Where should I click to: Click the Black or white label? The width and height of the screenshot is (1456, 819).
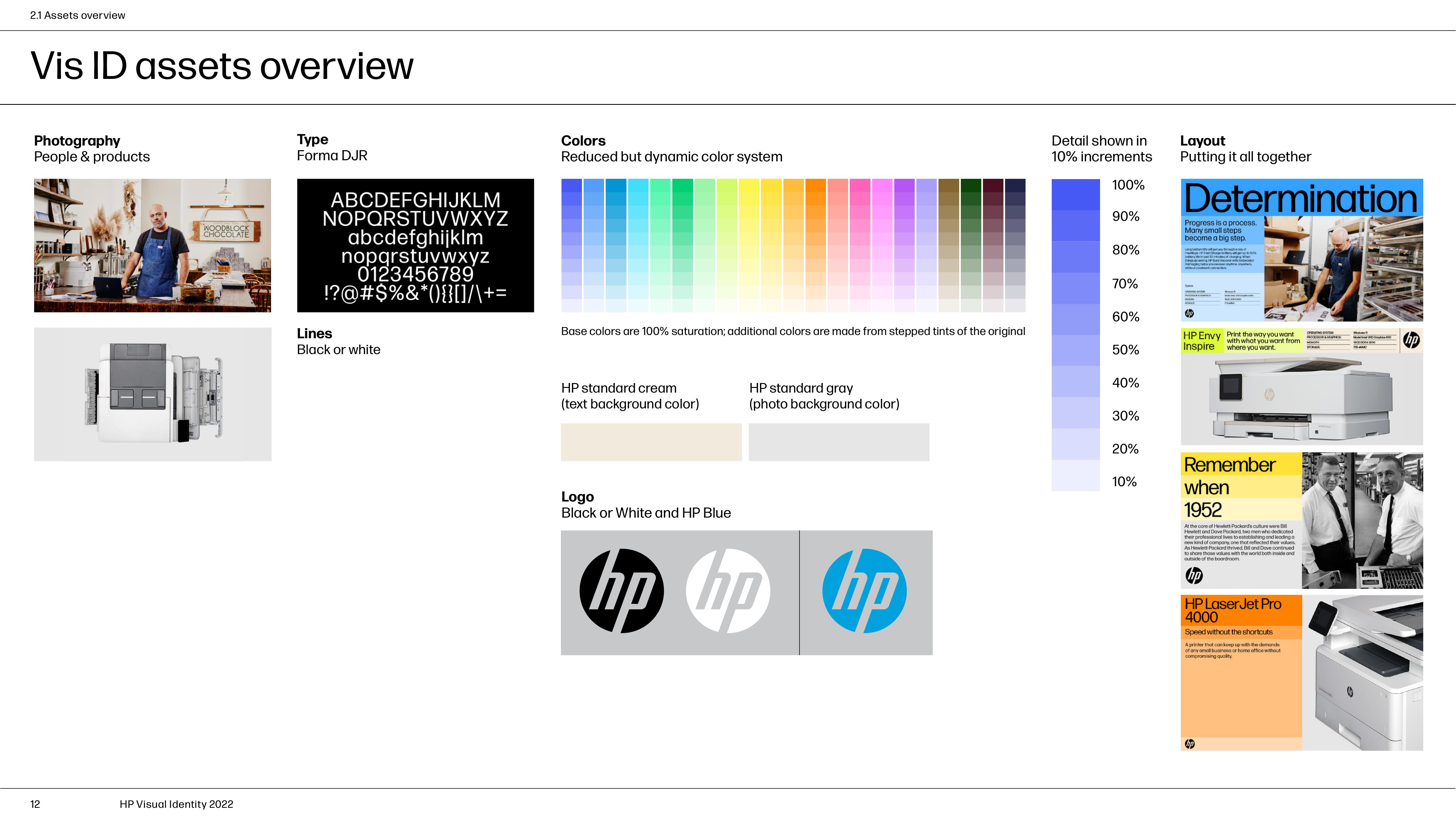[338, 349]
